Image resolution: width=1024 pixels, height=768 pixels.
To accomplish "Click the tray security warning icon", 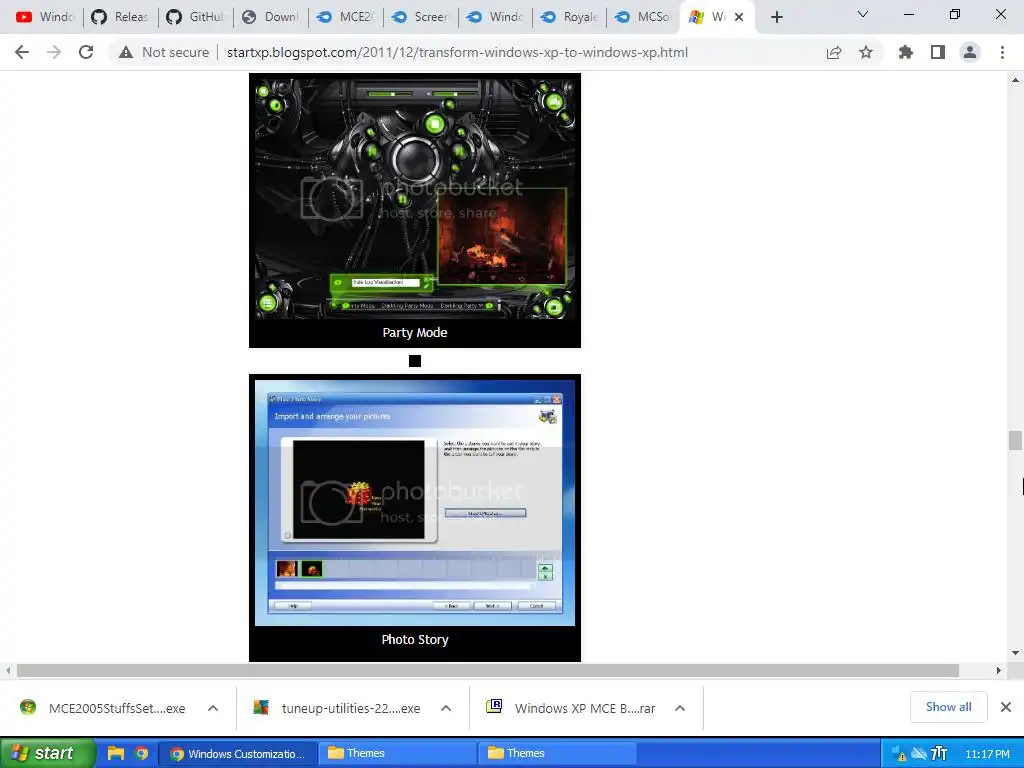I will 899,754.
